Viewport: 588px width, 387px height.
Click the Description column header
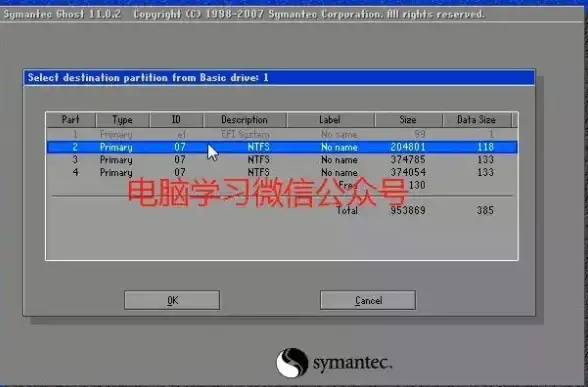(x=244, y=120)
